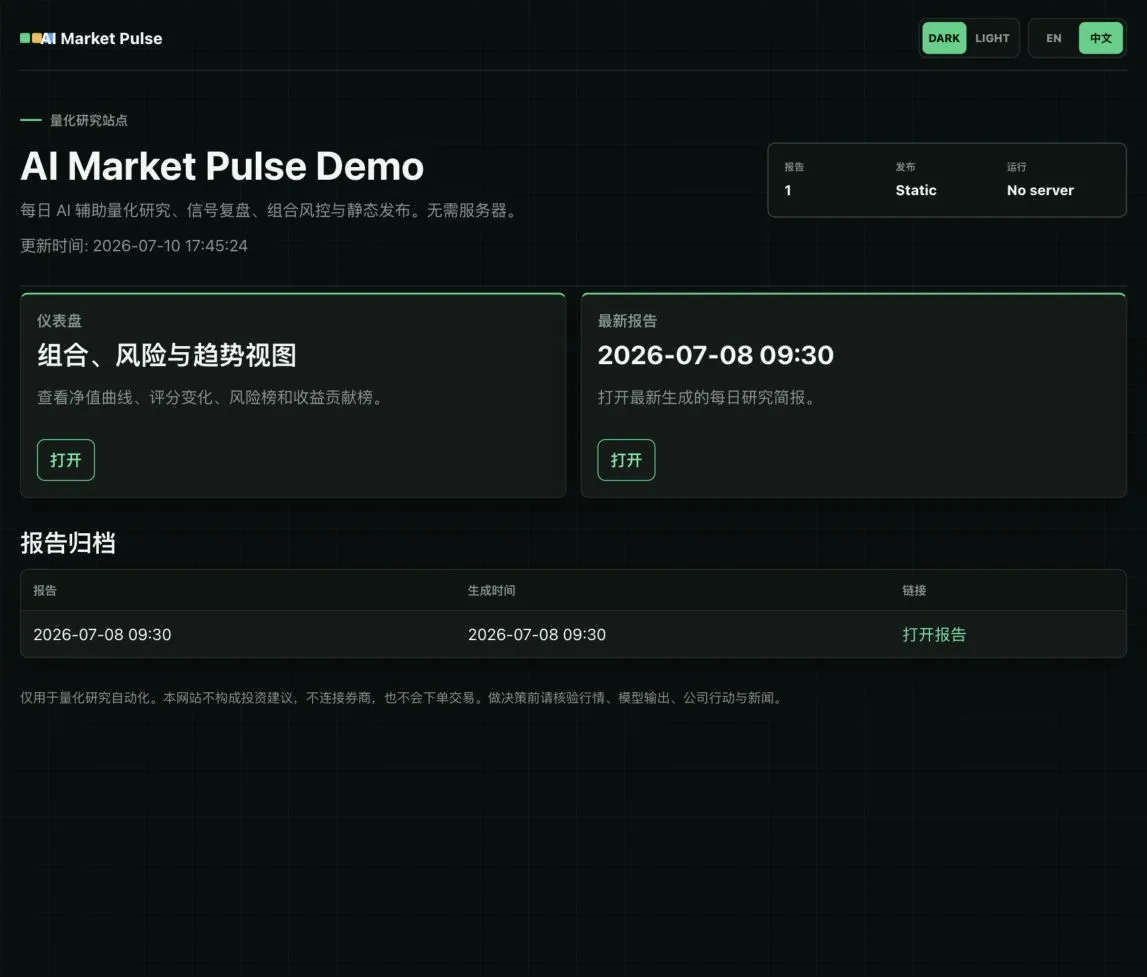The width and height of the screenshot is (1147, 977).
Task: Click the AI Market Pulse Demo main title
Action: [x=222, y=166]
